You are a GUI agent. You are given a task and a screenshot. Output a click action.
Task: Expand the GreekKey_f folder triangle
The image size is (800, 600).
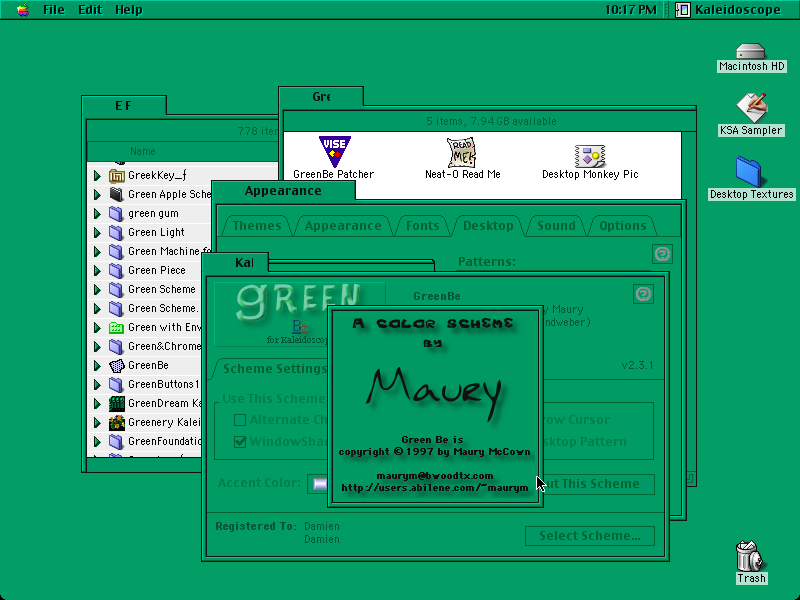coord(97,176)
